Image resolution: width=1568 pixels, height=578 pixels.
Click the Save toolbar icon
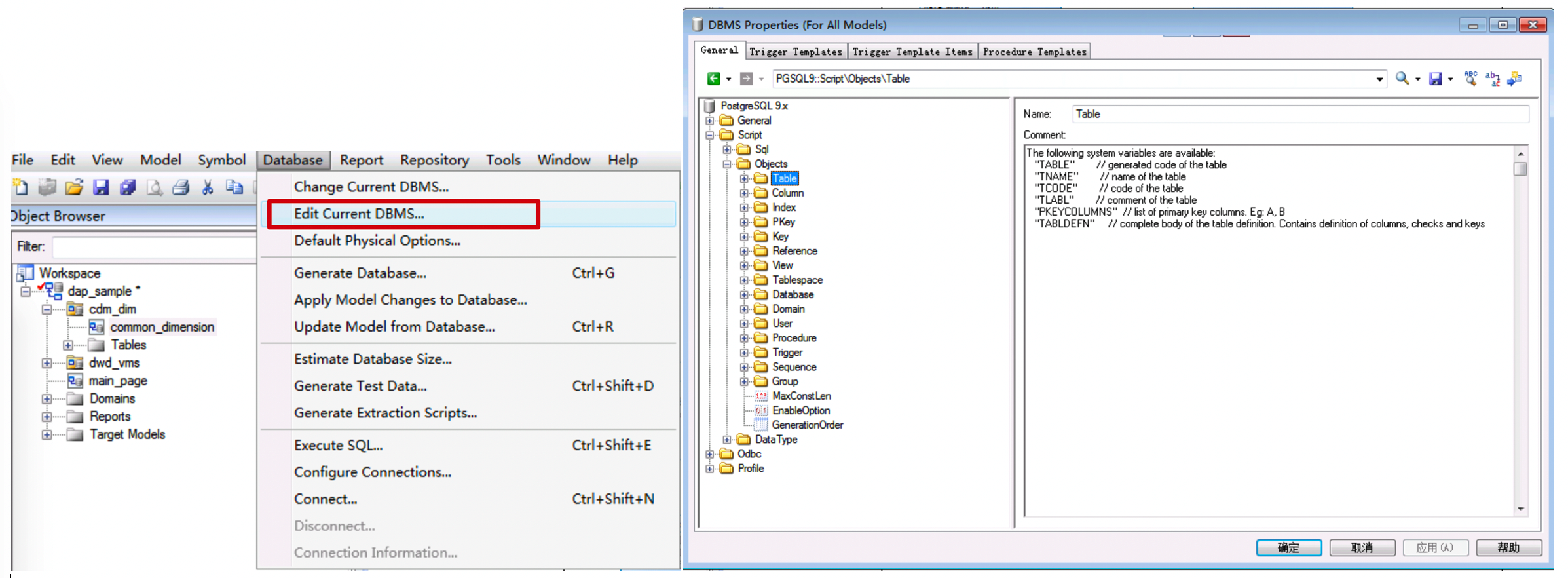(x=101, y=187)
